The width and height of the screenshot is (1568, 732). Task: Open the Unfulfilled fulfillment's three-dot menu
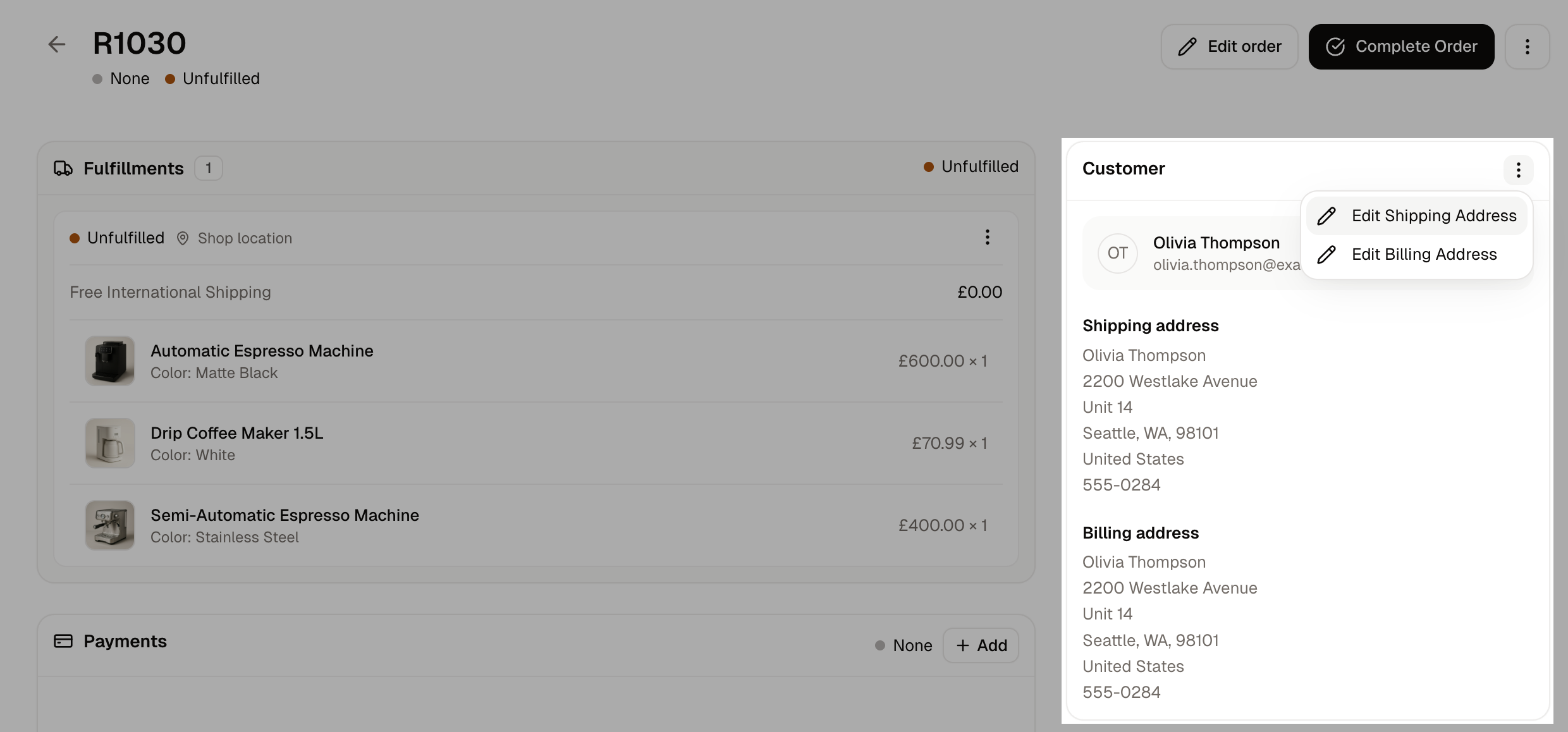987,238
